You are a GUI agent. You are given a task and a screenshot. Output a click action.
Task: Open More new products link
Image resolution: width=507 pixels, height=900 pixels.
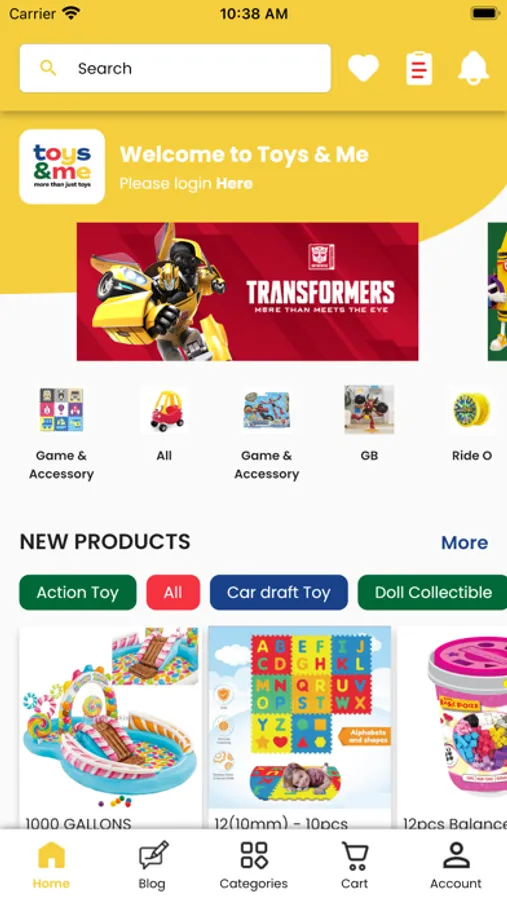point(465,542)
